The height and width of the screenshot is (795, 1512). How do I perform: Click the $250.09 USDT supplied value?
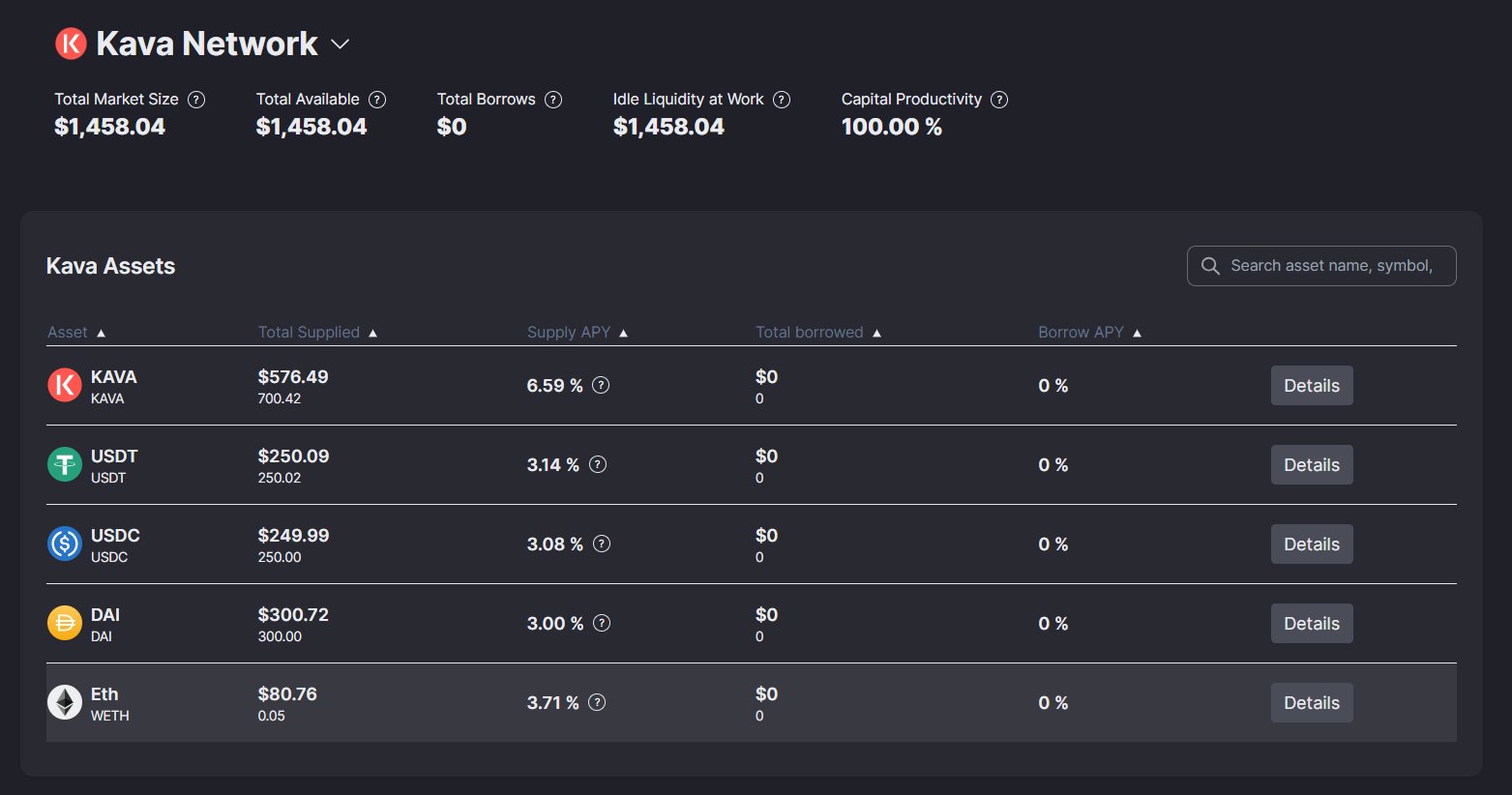[293, 456]
